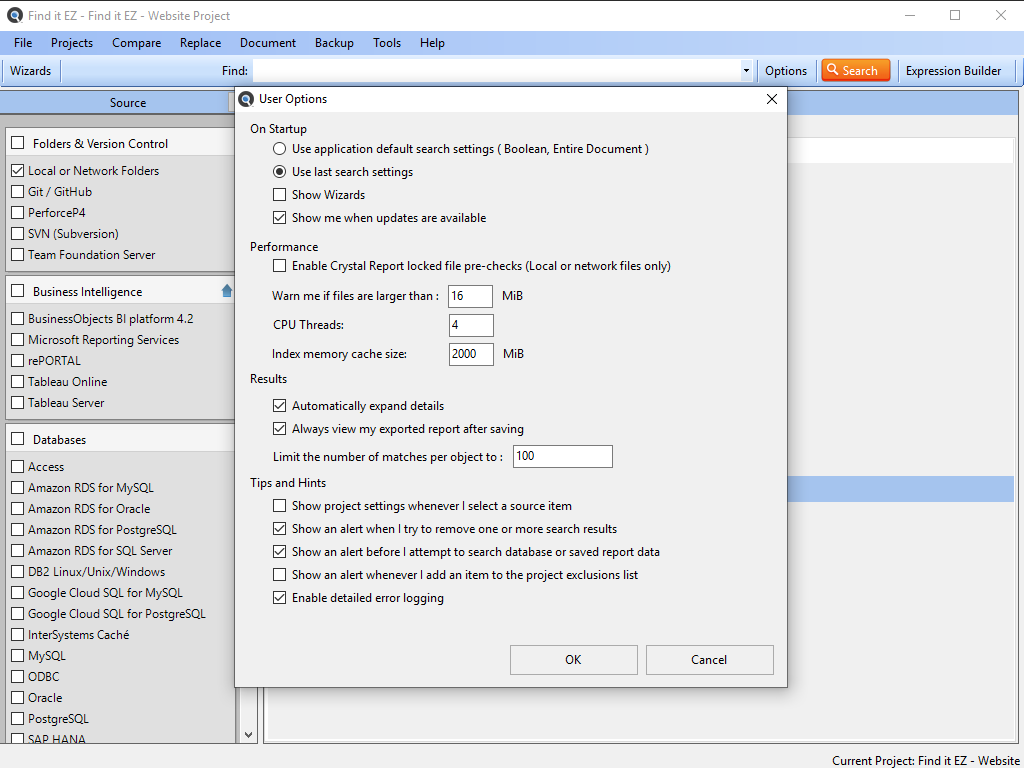Uncheck Automatically expand details

click(x=280, y=406)
